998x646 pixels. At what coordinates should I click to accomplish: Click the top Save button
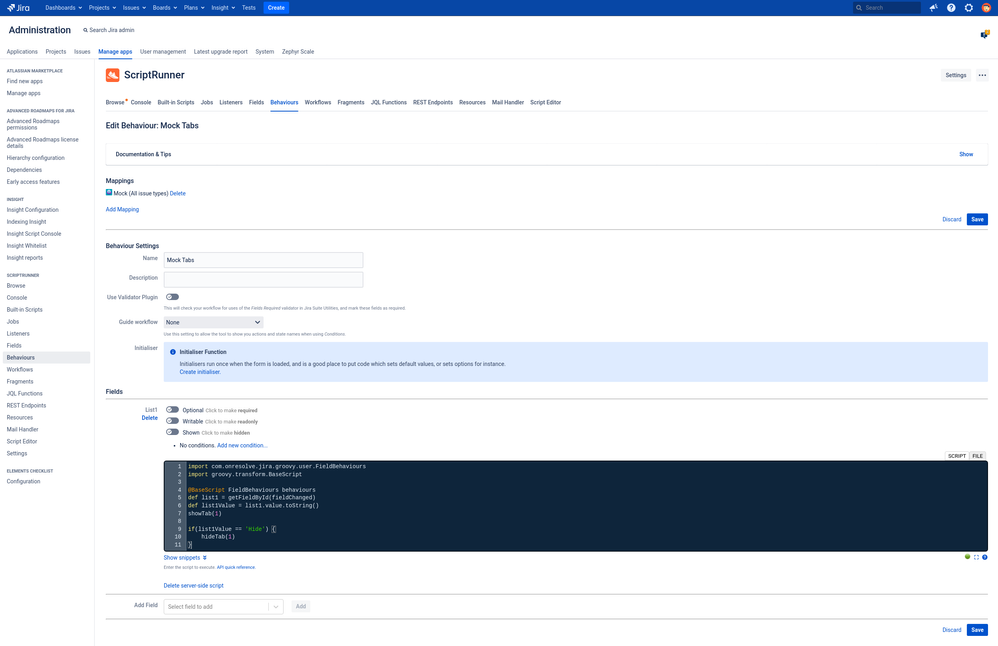[977, 219]
